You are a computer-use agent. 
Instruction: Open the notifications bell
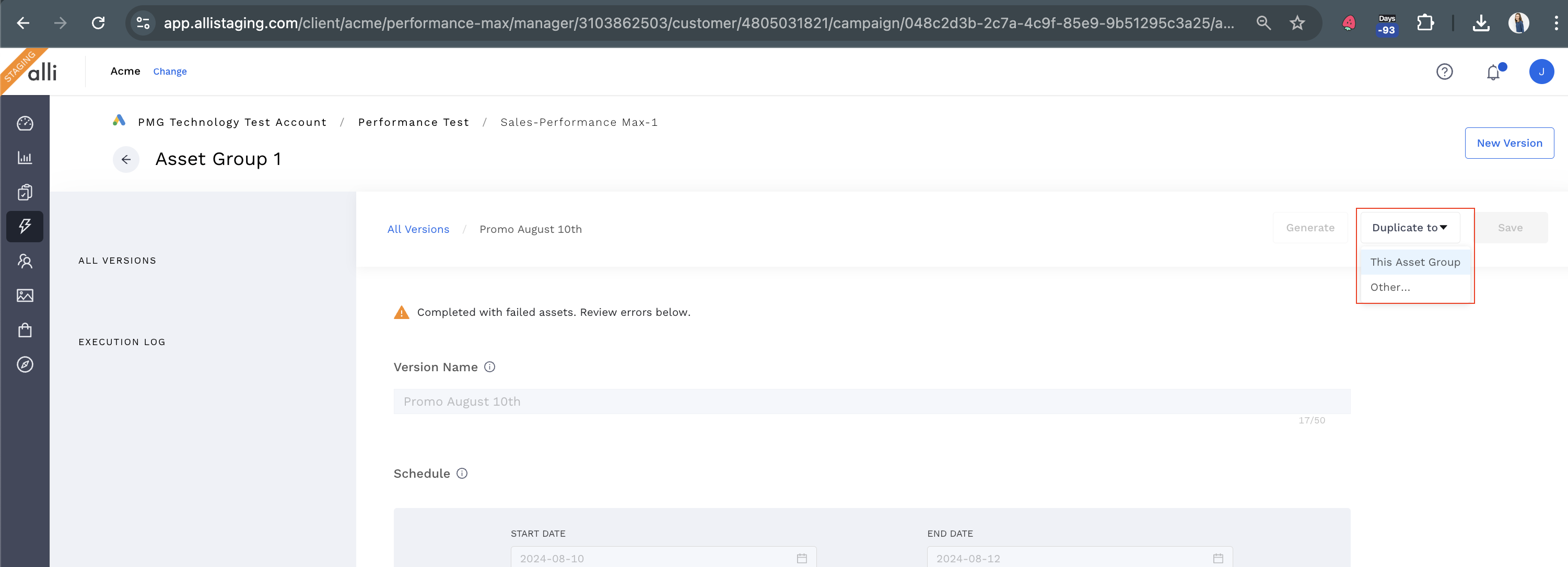pyautogui.click(x=1493, y=73)
